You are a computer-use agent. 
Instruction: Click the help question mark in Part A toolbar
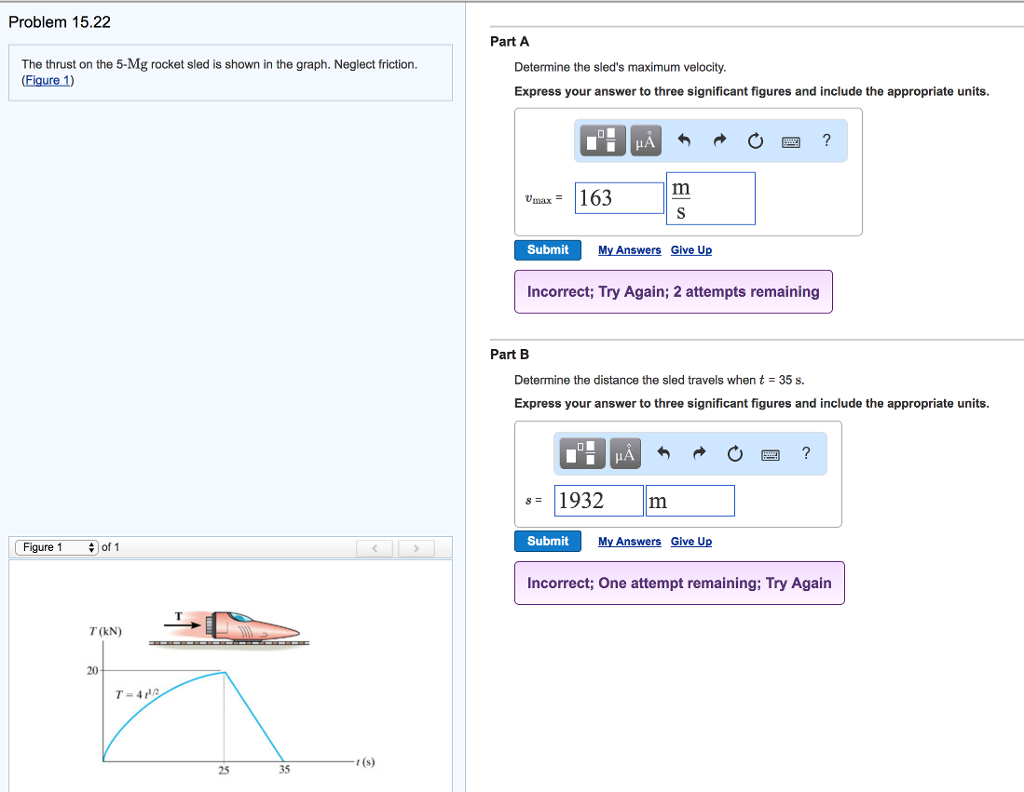pyautogui.click(x=826, y=141)
